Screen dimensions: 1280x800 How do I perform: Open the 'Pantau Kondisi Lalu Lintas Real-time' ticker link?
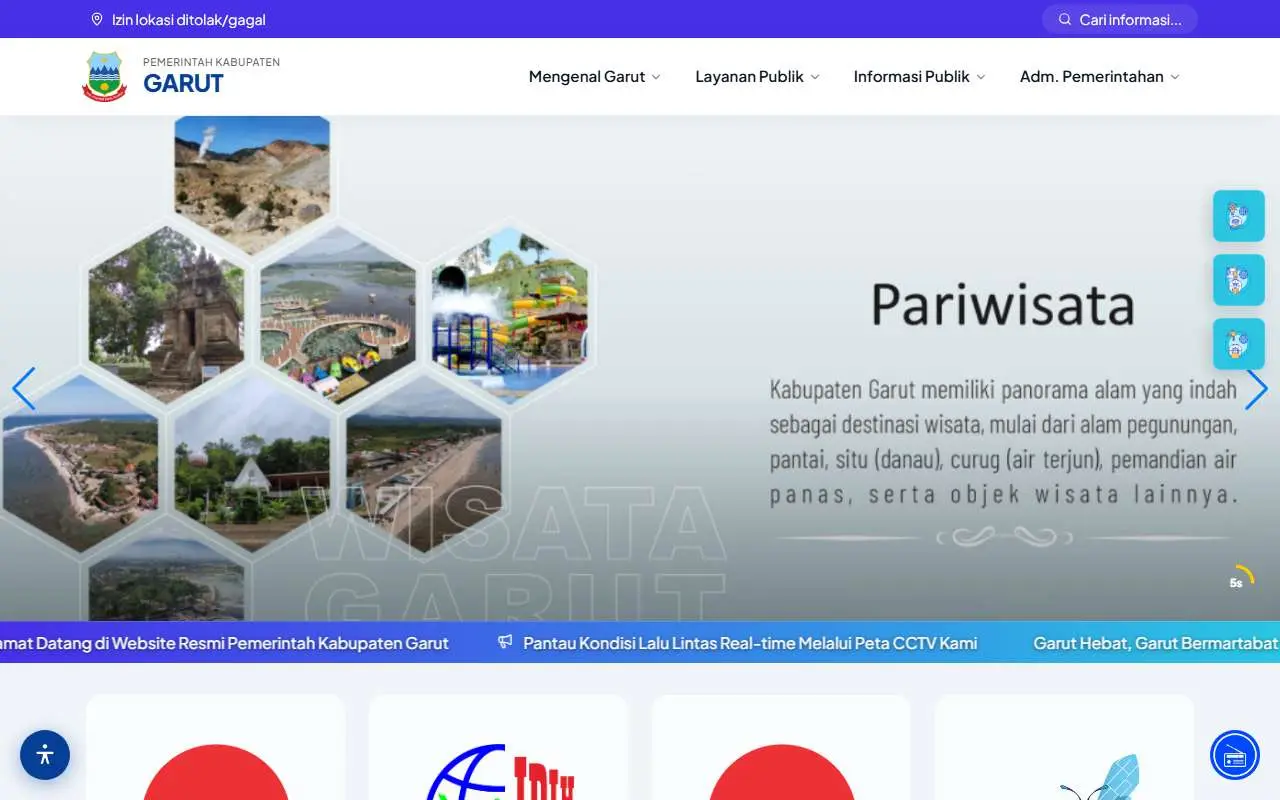tap(750, 643)
